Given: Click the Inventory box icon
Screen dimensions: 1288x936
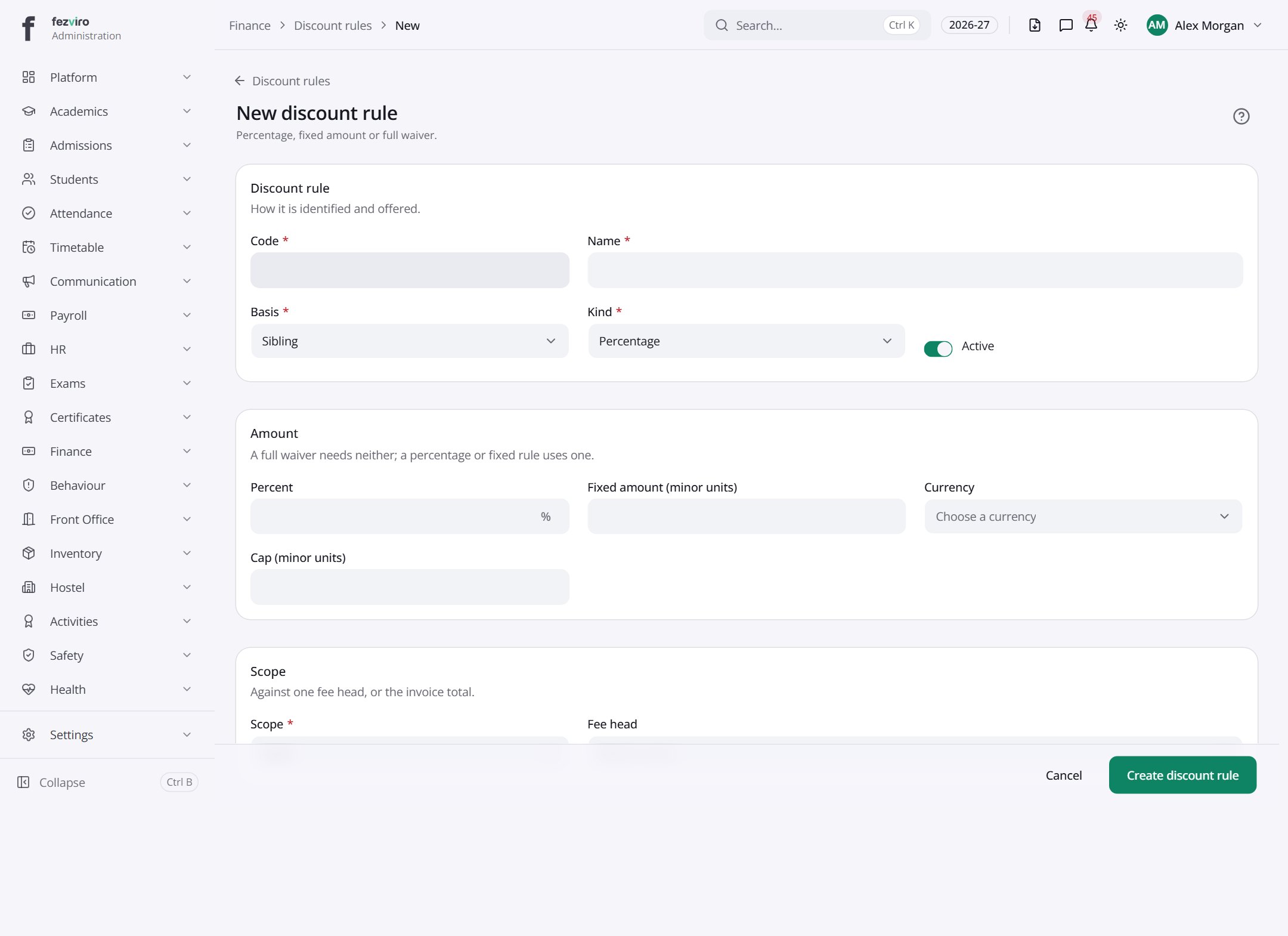Looking at the screenshot, I should tap(29, 553).
